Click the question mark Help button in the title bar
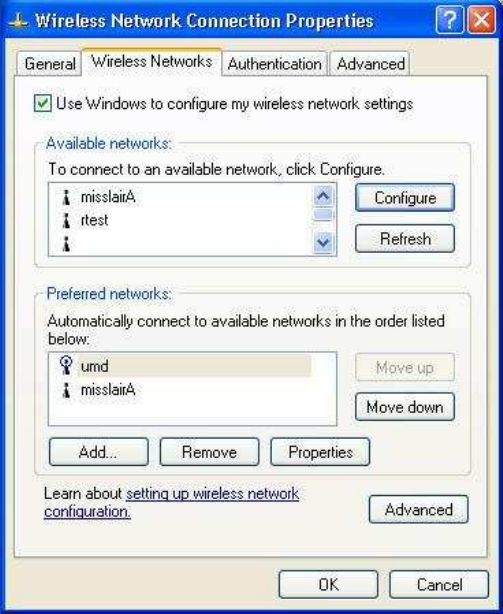The image size is (503, 614). pyautogui.click(x=449, y=20)
